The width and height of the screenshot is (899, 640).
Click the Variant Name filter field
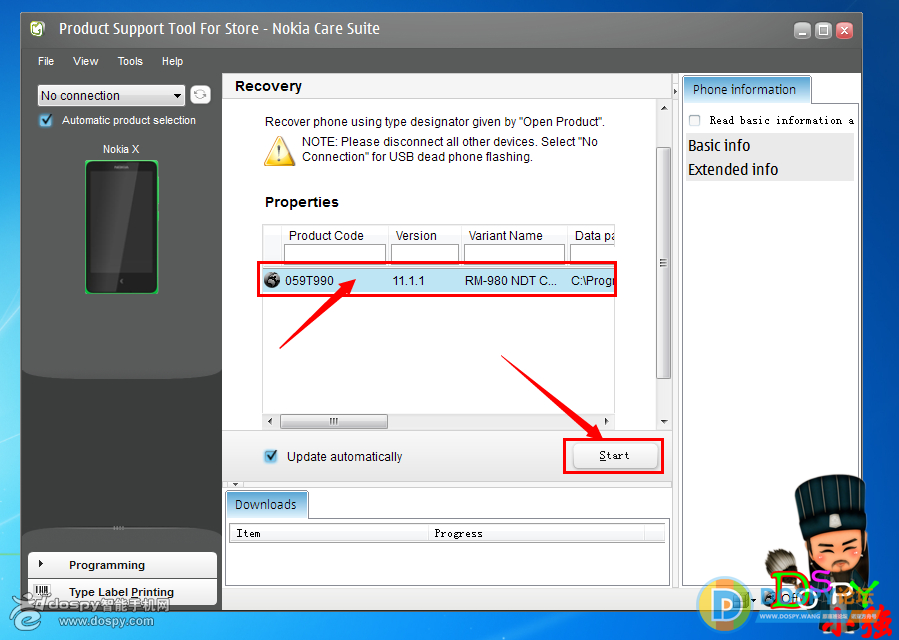coord(514,253)
